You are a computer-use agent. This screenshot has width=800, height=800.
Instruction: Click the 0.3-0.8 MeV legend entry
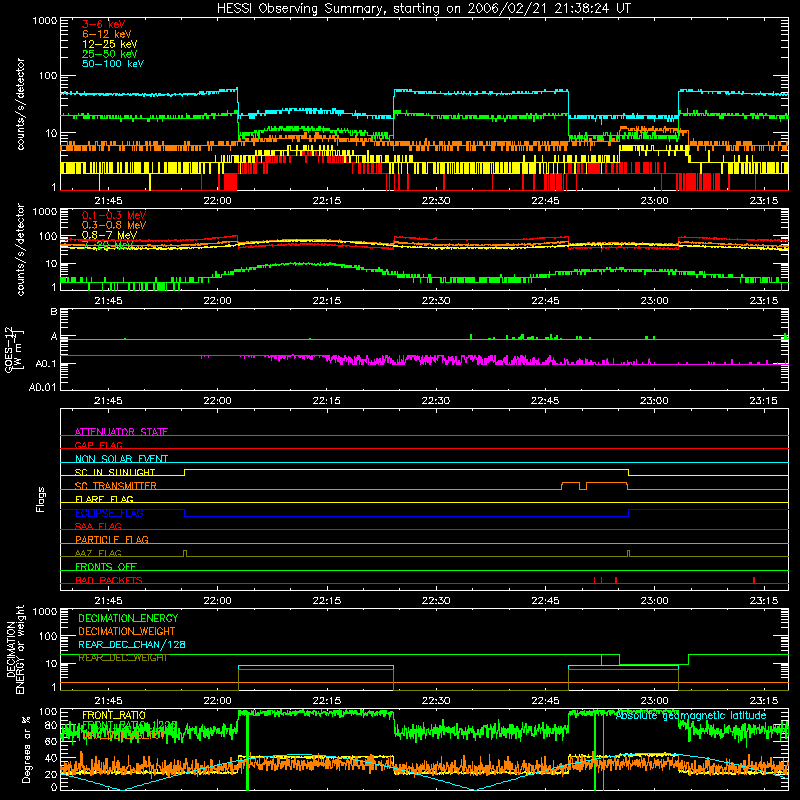tap(114, 225)
